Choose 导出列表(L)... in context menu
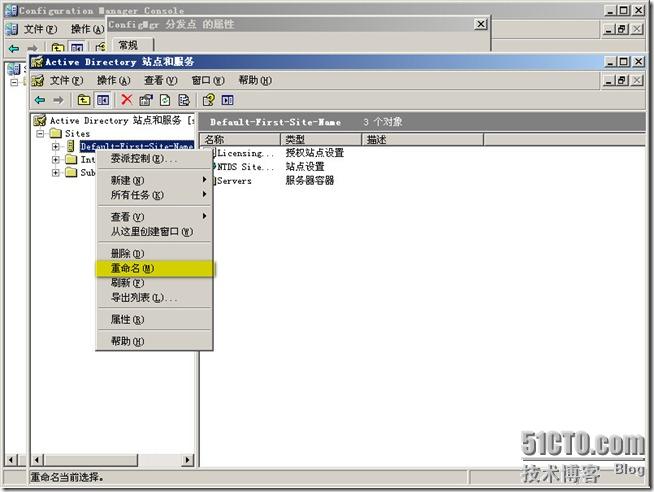The height and width of the screenshot is (492, 654). tap(154, 297)
